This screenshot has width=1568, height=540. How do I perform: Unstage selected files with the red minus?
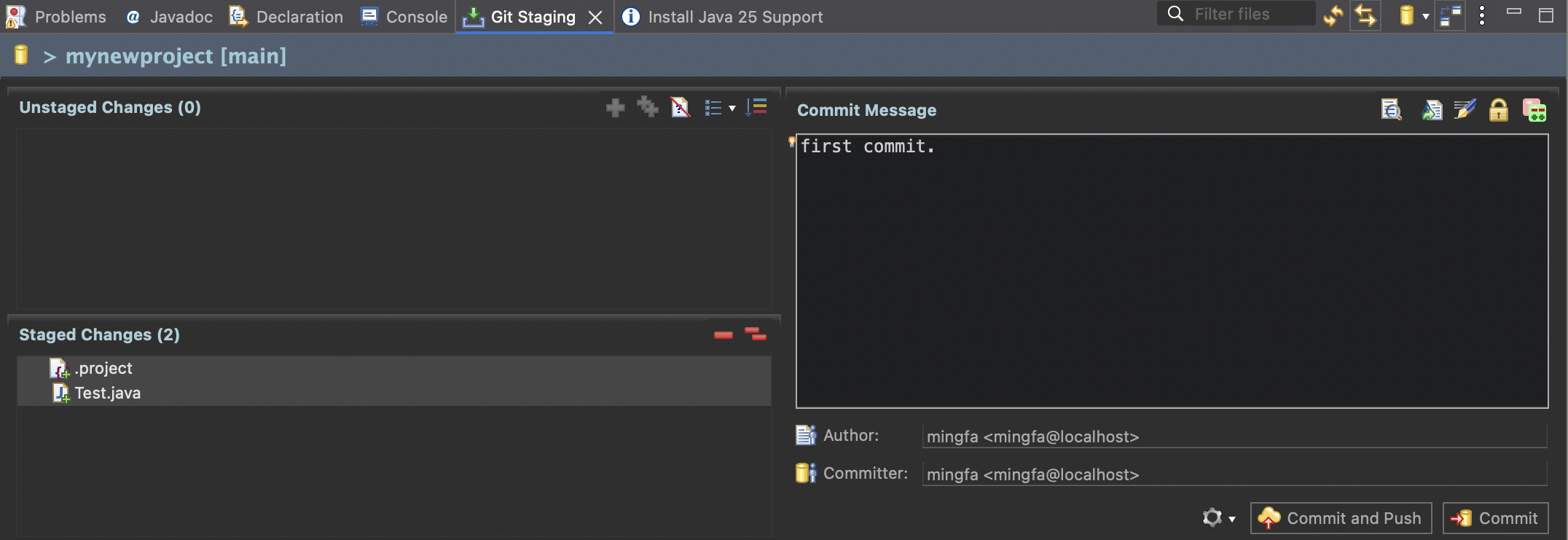point(723,335)
